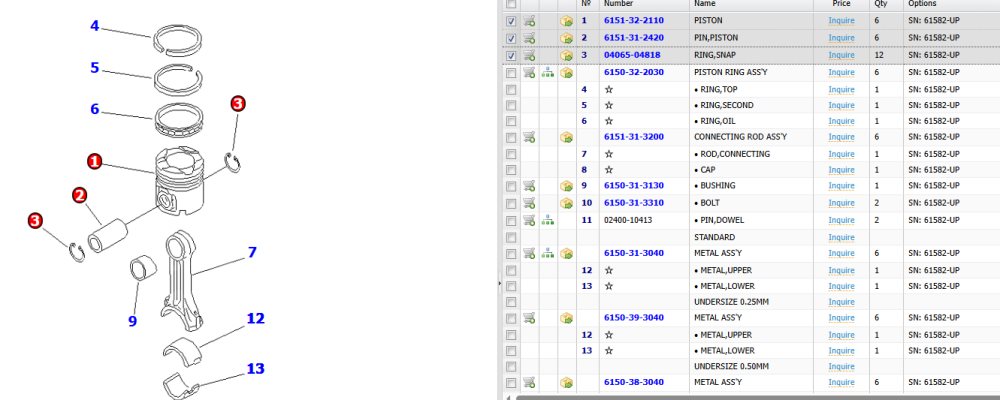Select callout 1 on piston diagram

pyautogui.click(x=94, y=161)
